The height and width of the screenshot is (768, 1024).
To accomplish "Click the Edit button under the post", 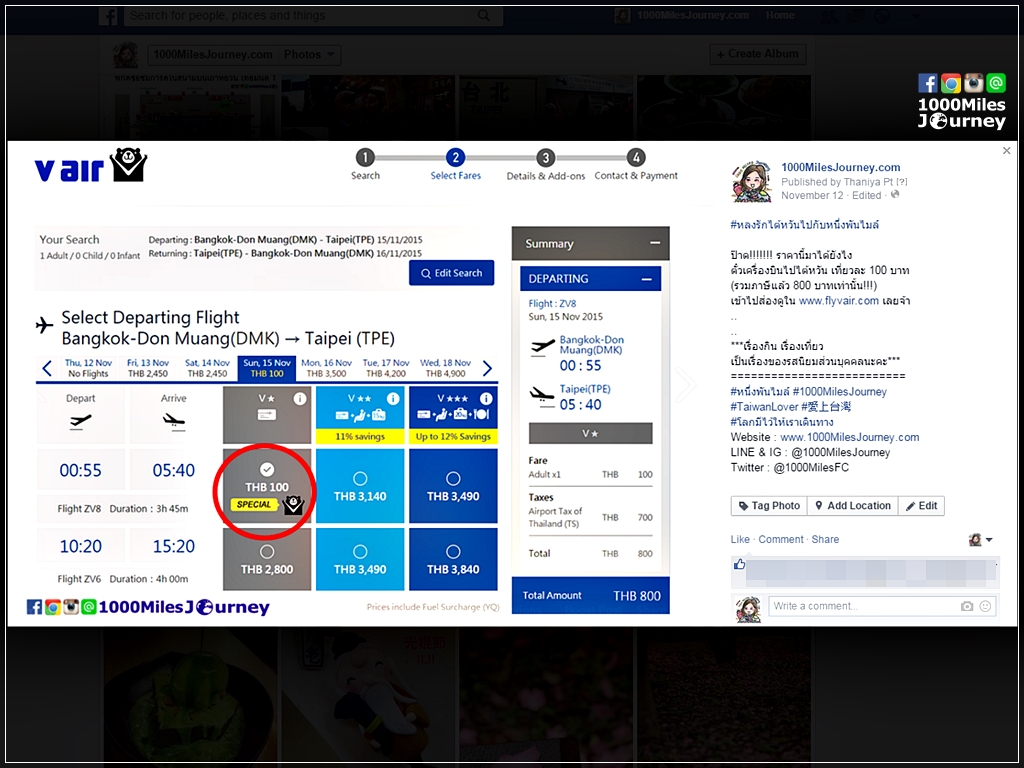I will 921,505.
